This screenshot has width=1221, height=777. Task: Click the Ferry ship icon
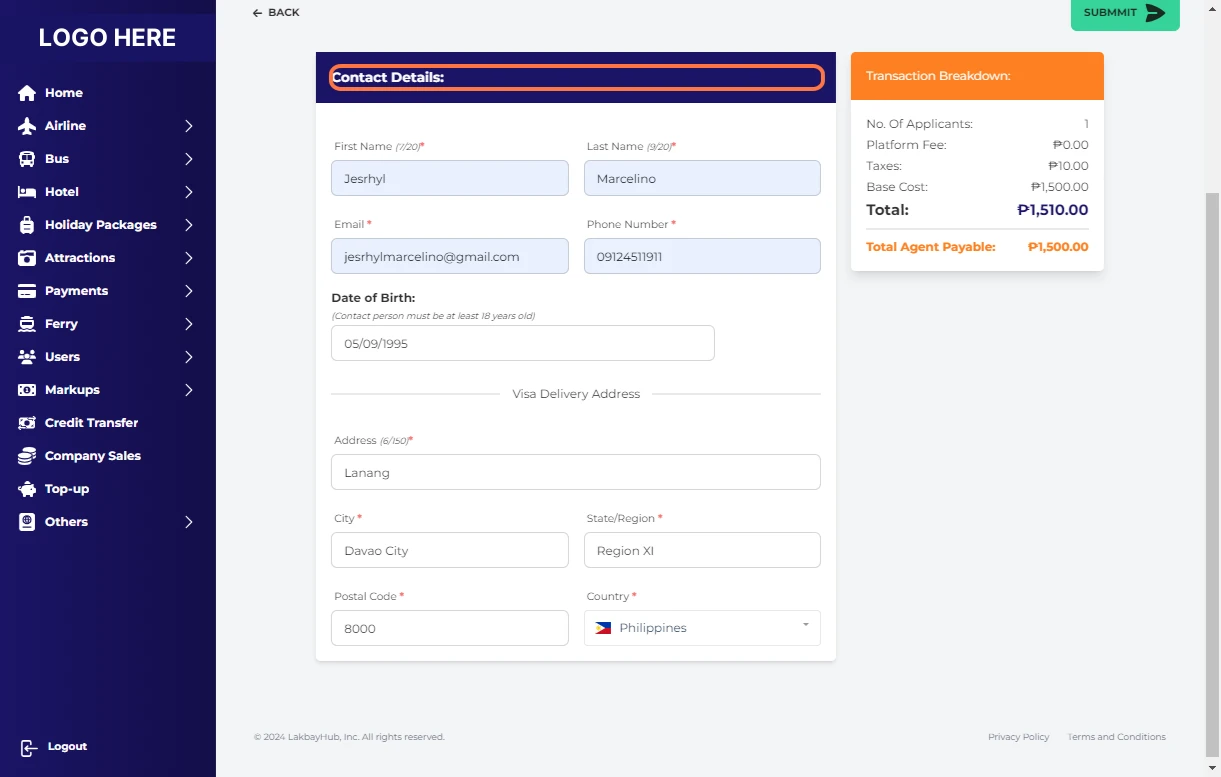(27, 324)
